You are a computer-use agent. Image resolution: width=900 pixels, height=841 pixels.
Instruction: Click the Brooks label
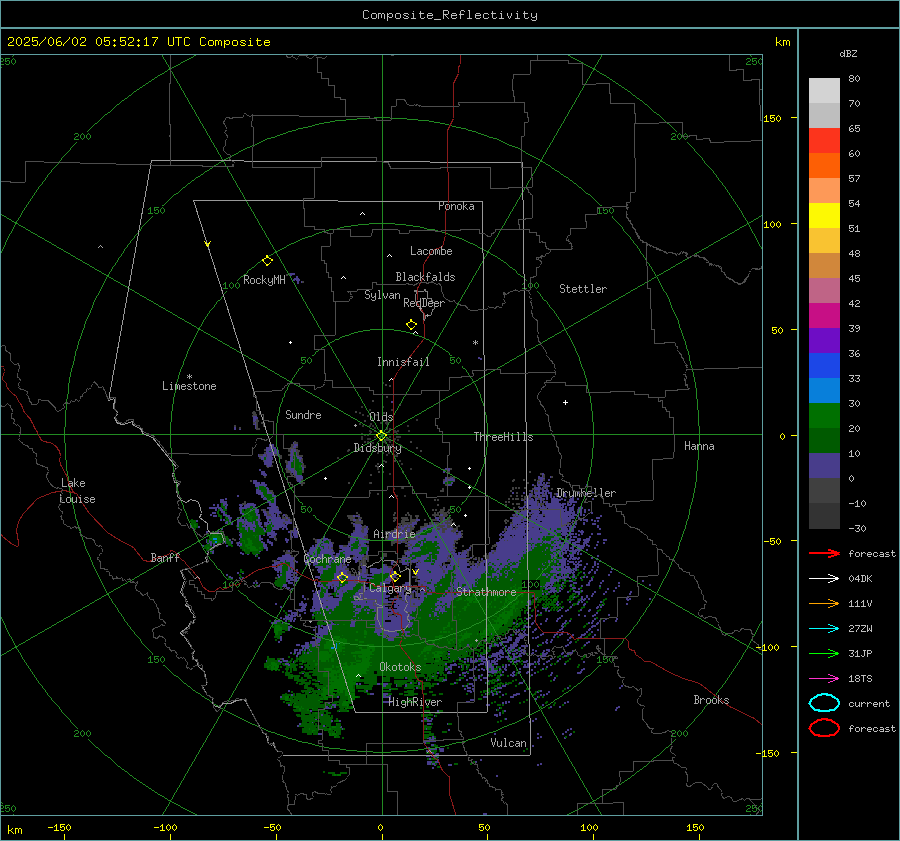pos(711,700)
